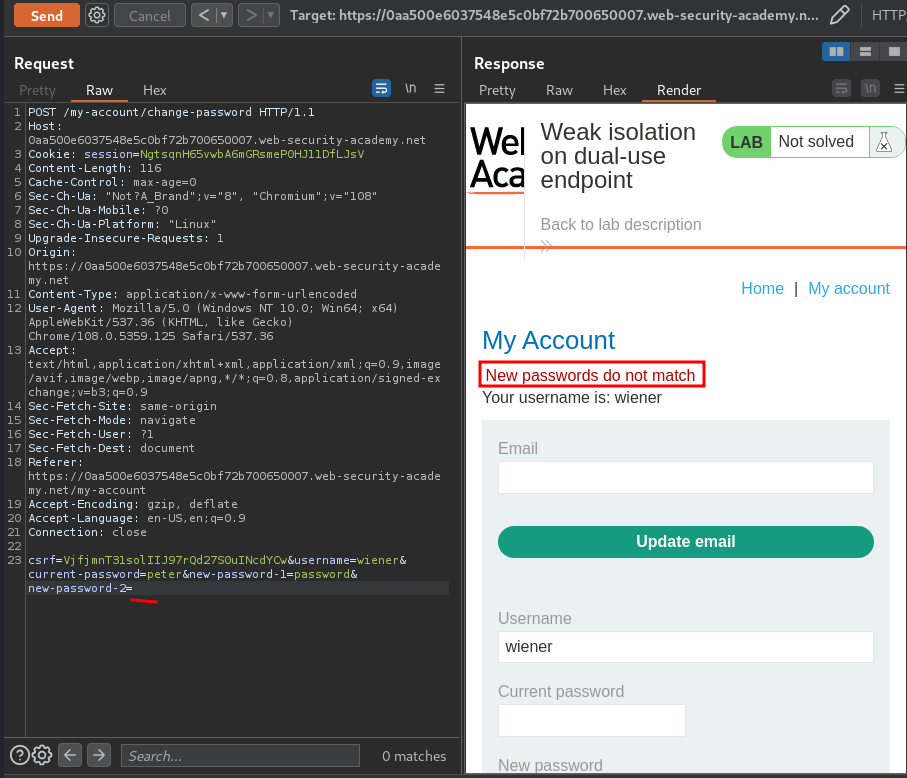Select the Response Hex tab

pyautogui.click(x=614, y=90)
